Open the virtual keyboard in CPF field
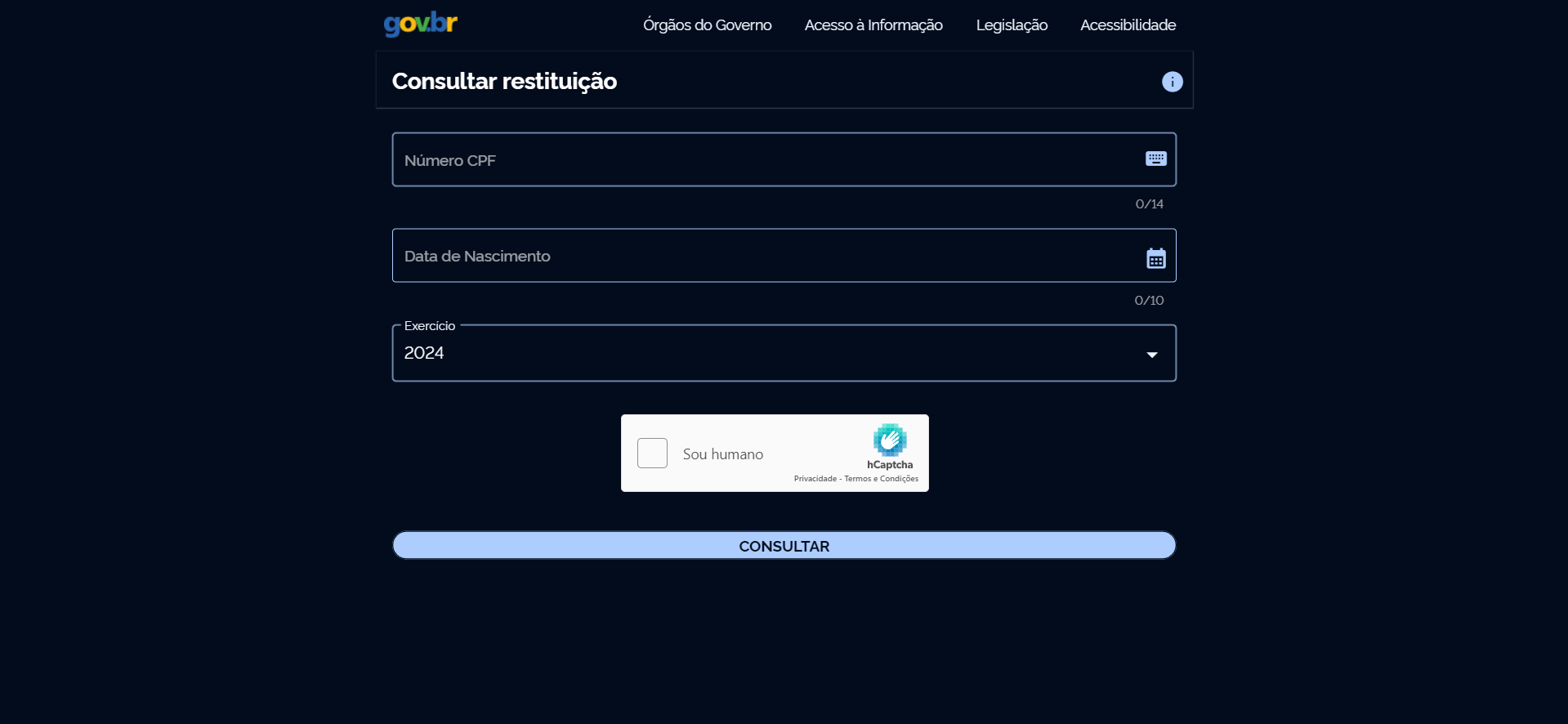 coord(1155,159)
